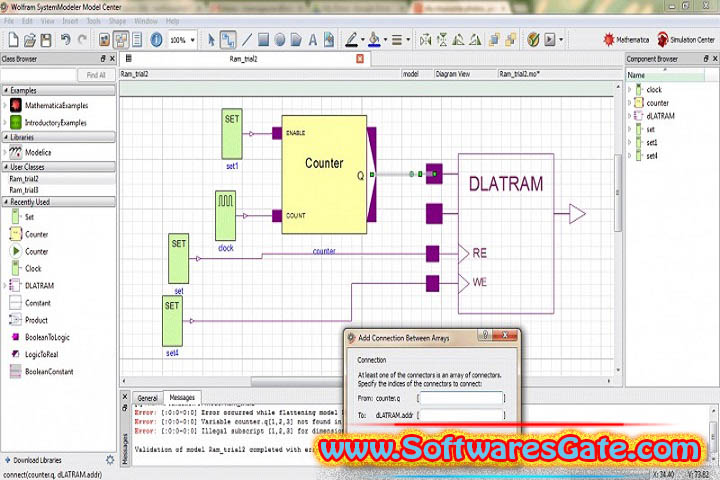Close the Ram_trial2 tab
Screen dimensions: 720x480
point(360,59)
